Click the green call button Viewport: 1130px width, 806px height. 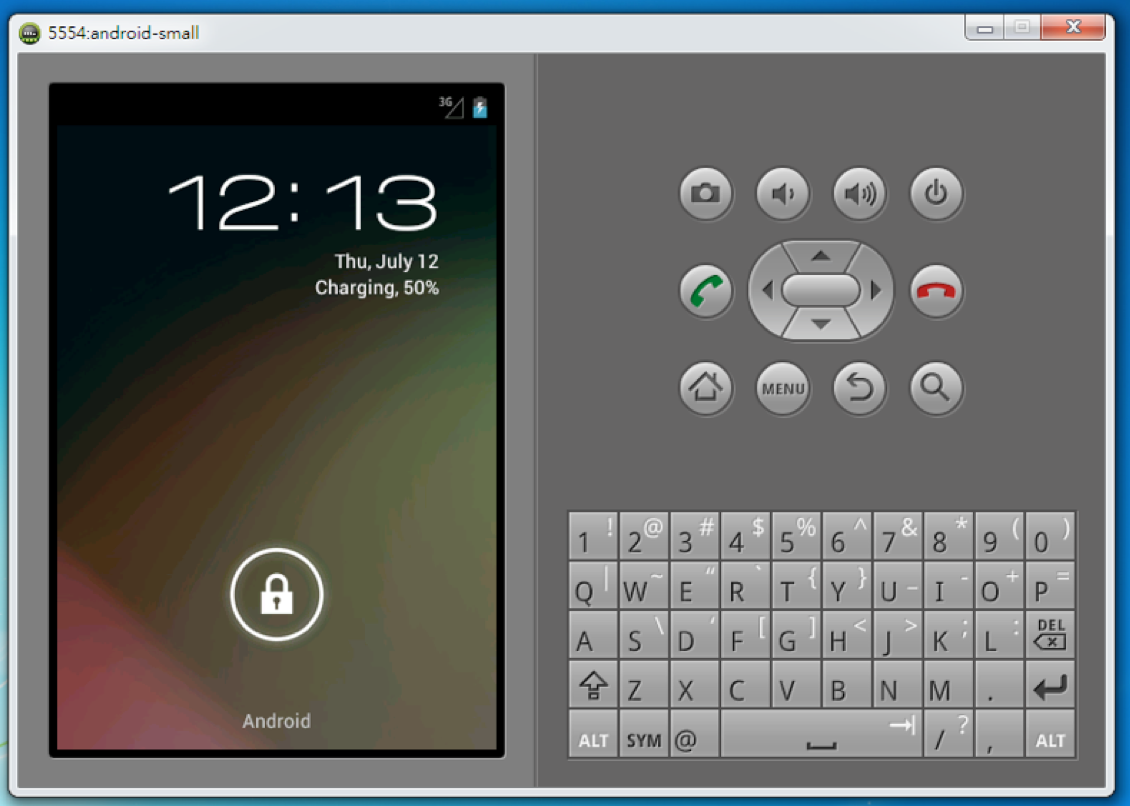coord(706,291)
